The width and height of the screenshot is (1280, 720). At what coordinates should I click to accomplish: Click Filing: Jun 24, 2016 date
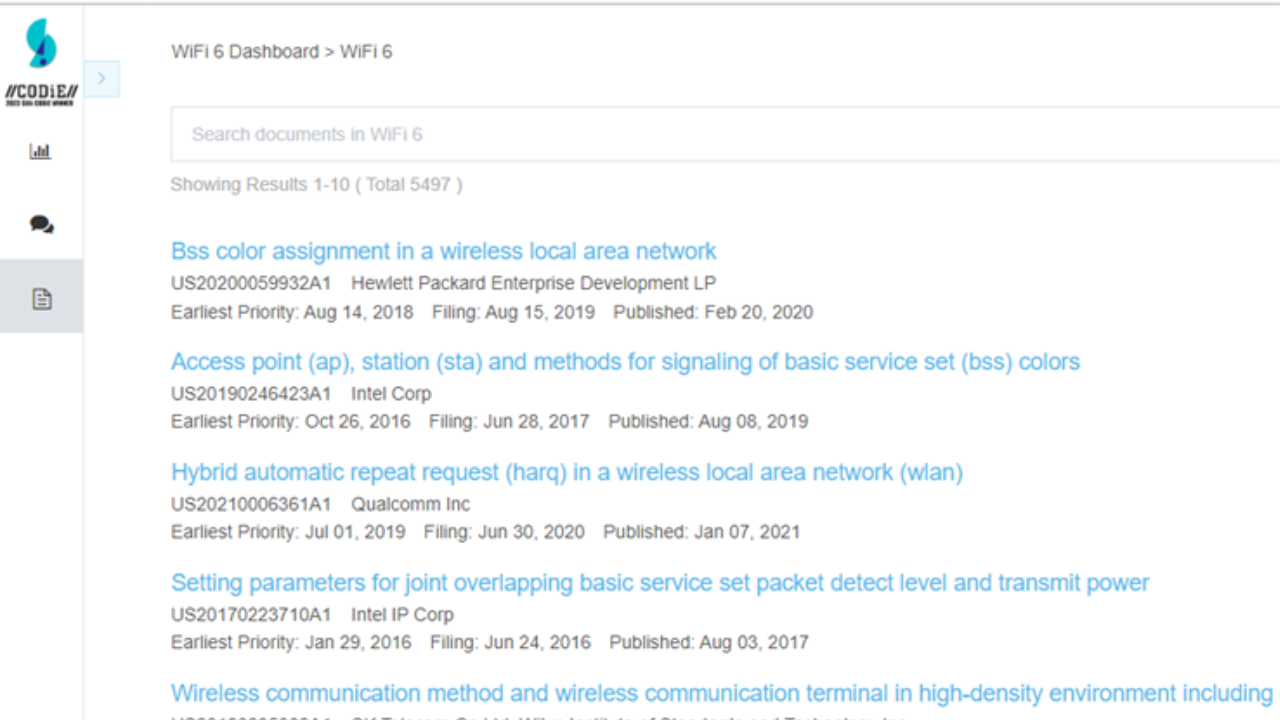point(510,642)
